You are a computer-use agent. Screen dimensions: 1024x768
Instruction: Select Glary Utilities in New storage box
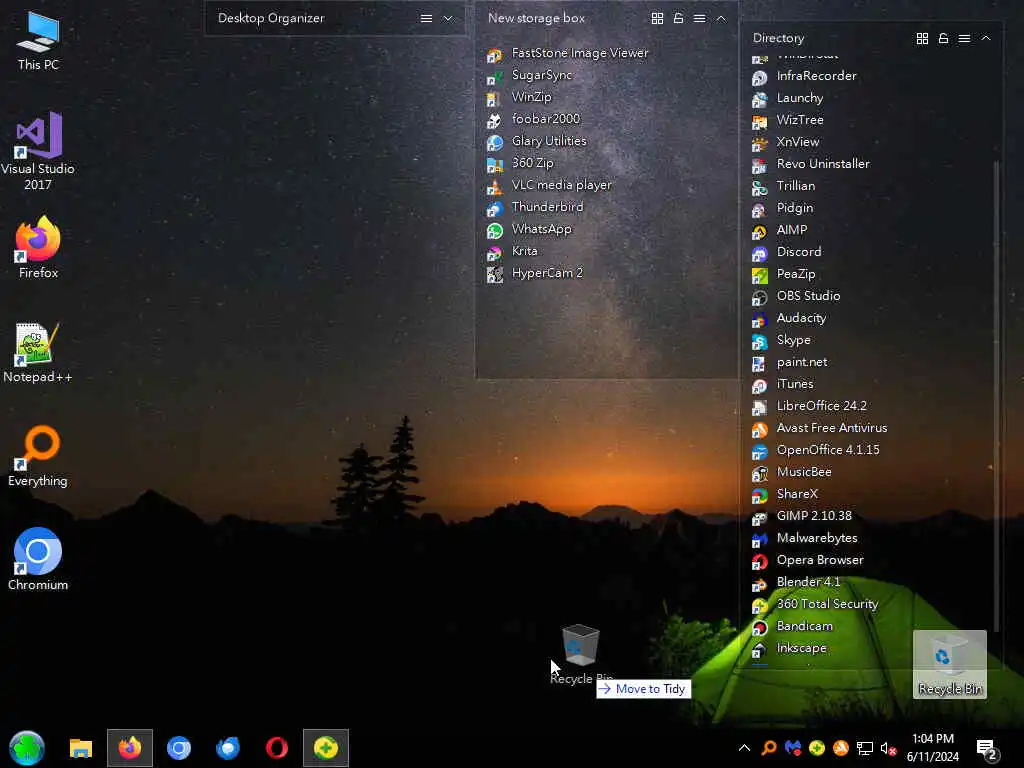point(536,142)
